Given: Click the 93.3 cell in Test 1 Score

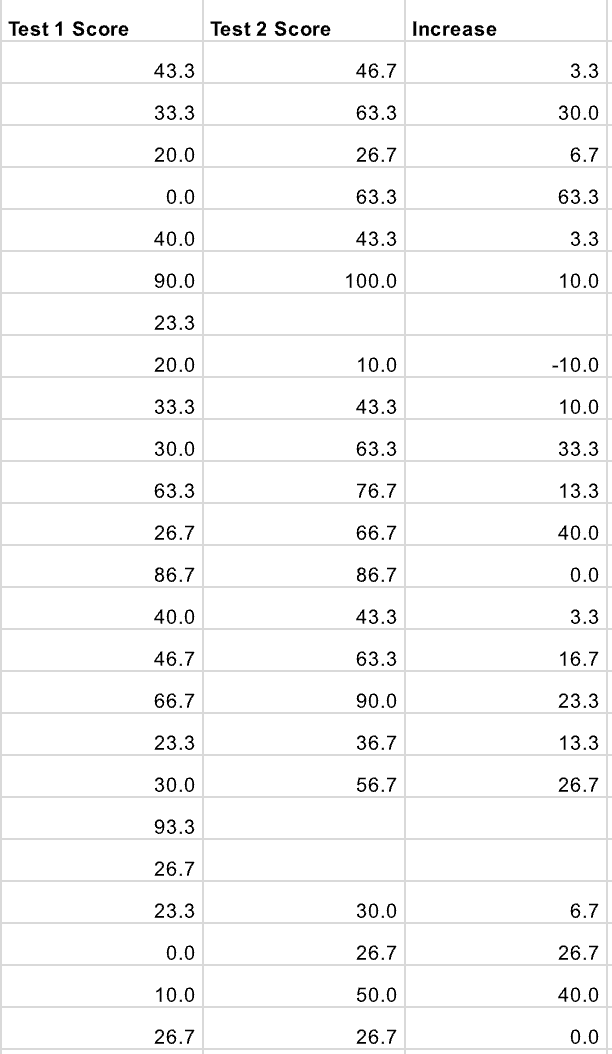Looking at the screenshot, I should (174, 827).
